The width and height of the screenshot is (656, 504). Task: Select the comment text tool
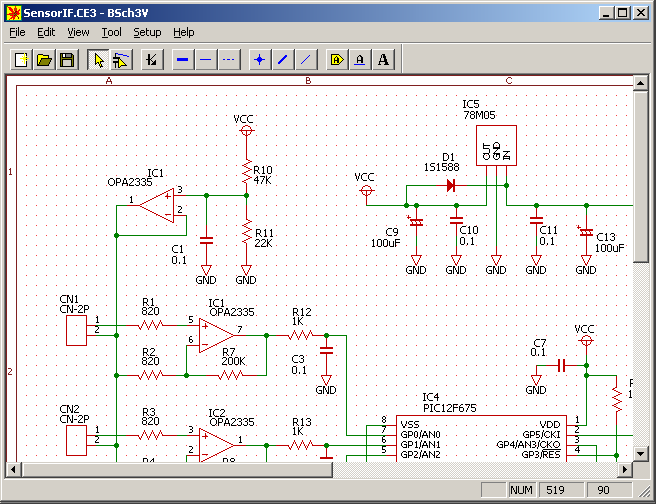[383, 60]
